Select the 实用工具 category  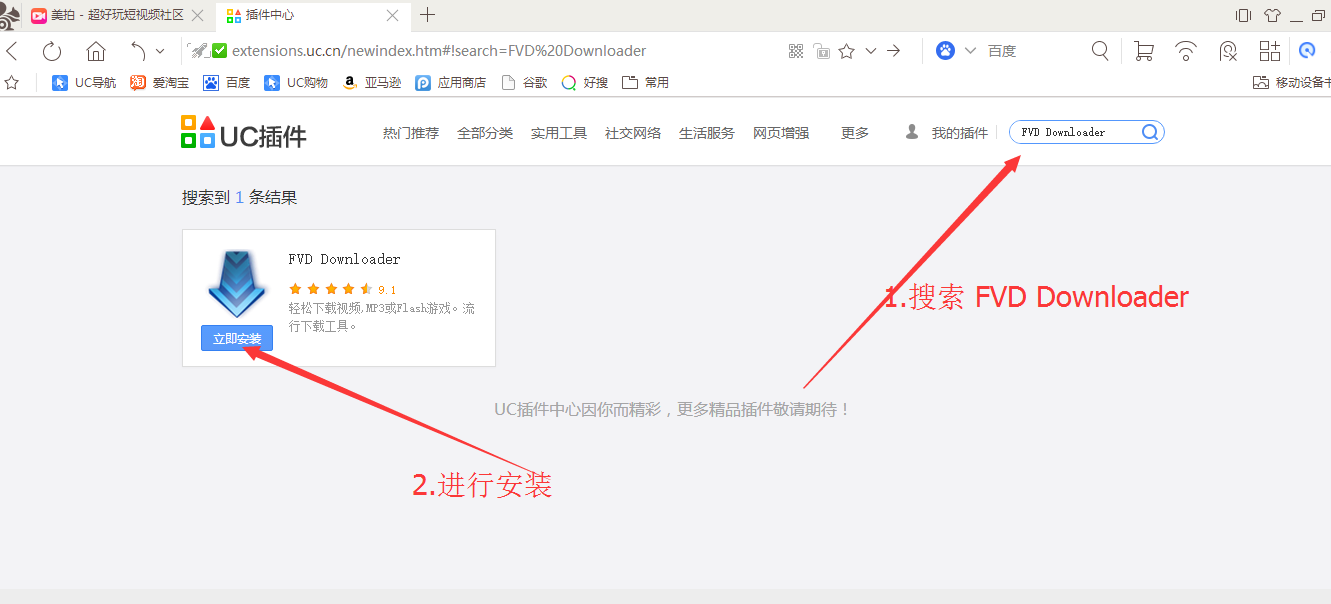tap(559, 133)
